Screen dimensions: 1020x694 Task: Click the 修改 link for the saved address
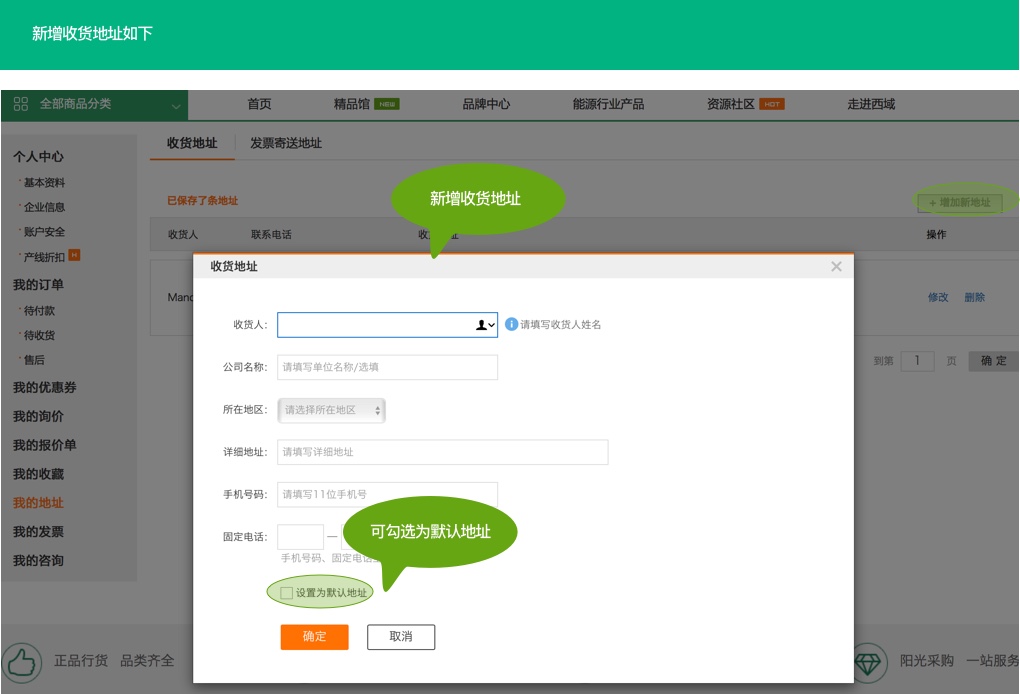(937, 297)
